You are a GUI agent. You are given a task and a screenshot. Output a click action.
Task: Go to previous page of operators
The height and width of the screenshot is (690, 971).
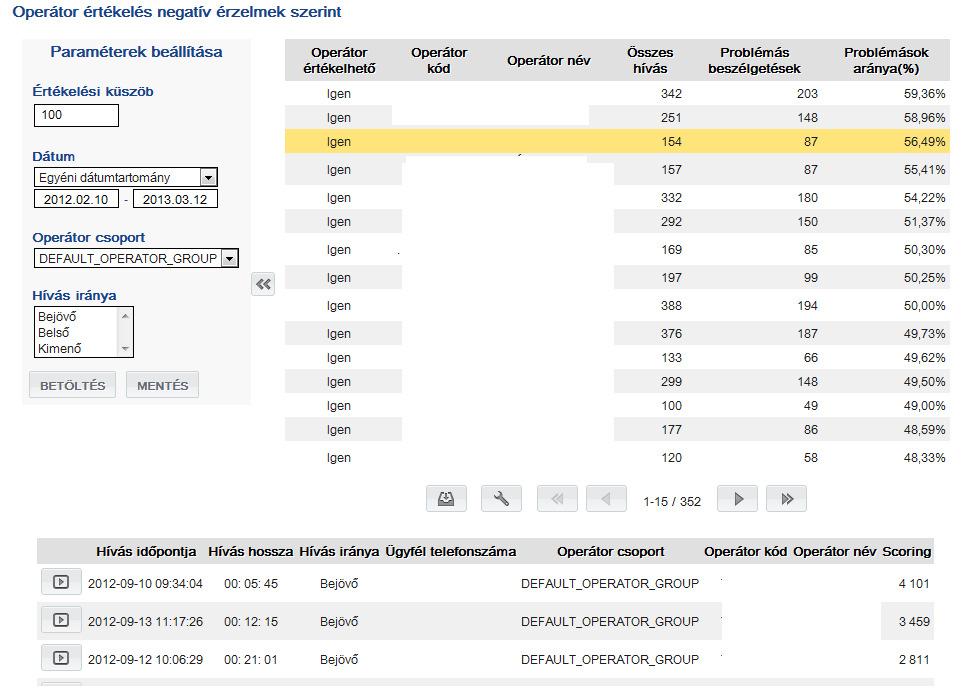click(606, 499)
